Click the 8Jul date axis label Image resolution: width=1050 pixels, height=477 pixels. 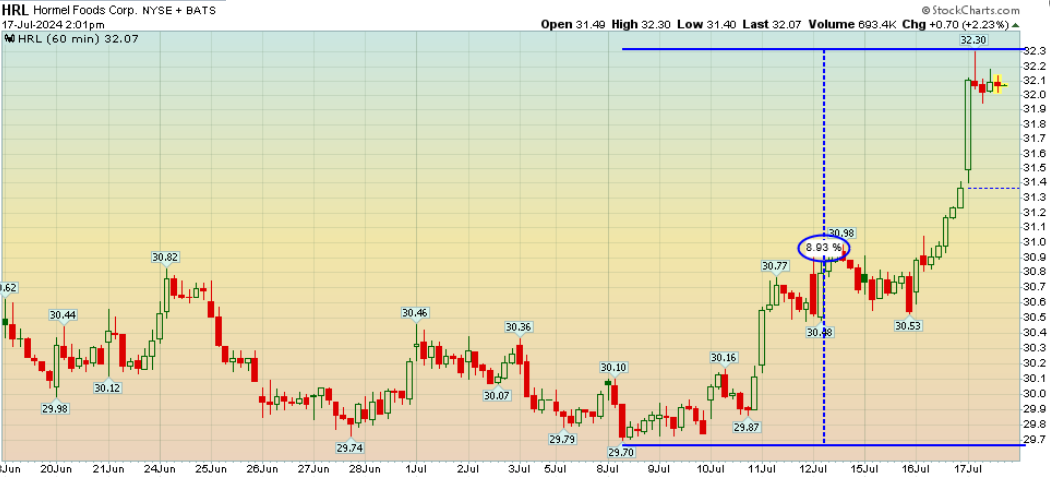pos(609,468)
